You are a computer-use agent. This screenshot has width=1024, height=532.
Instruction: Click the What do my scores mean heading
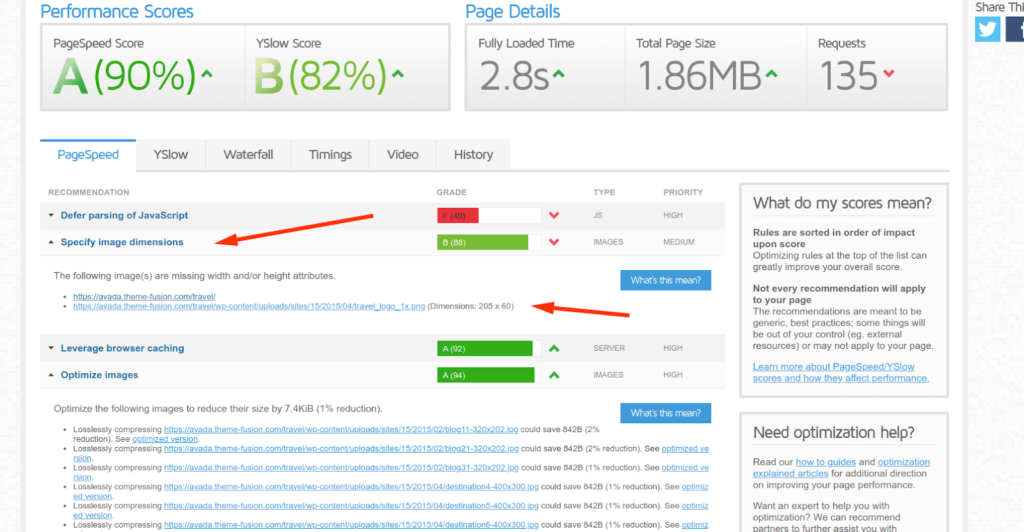tap(842, 203)
